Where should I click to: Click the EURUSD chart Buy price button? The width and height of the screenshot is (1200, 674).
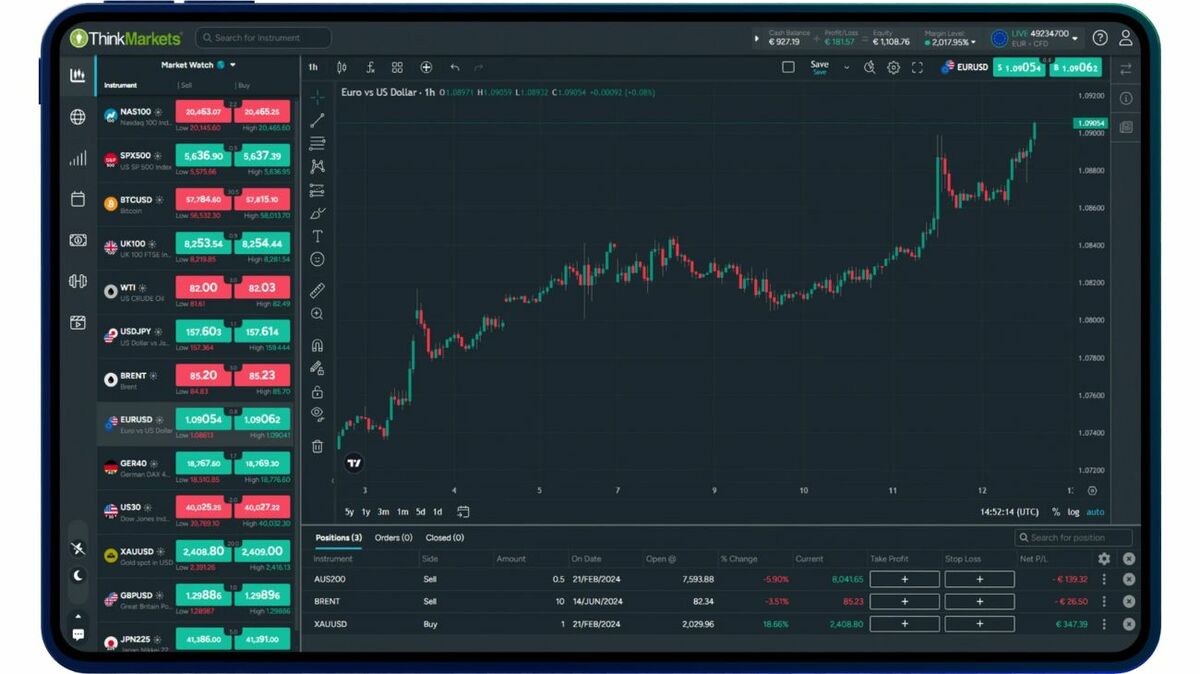coord(1075,68)
